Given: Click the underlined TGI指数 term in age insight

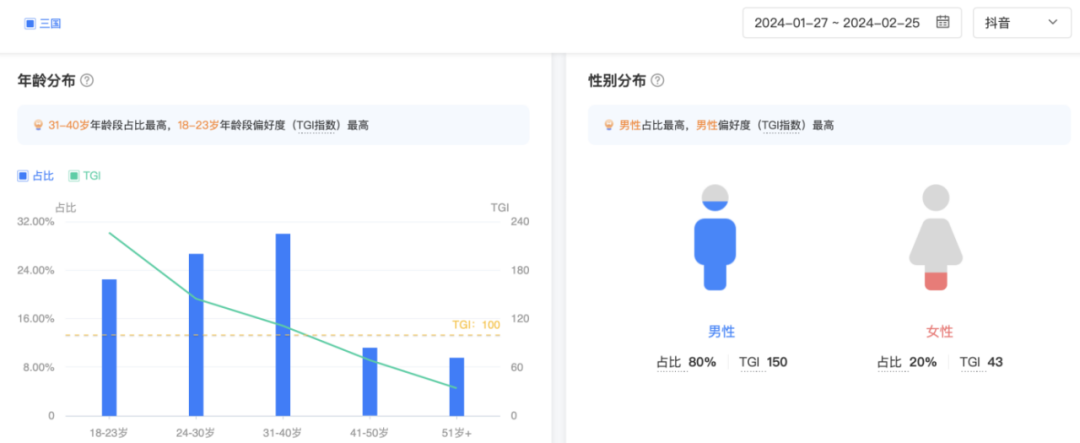Looking at the screenshot, I should click(x=319, y=125).
